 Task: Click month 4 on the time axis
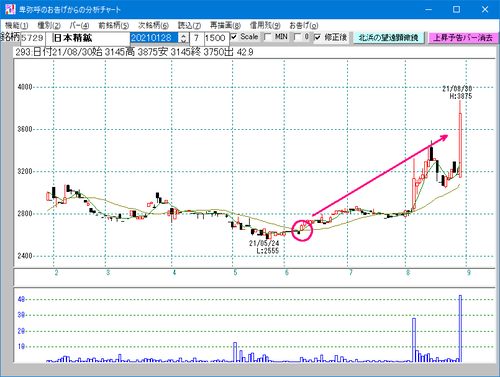174,273
